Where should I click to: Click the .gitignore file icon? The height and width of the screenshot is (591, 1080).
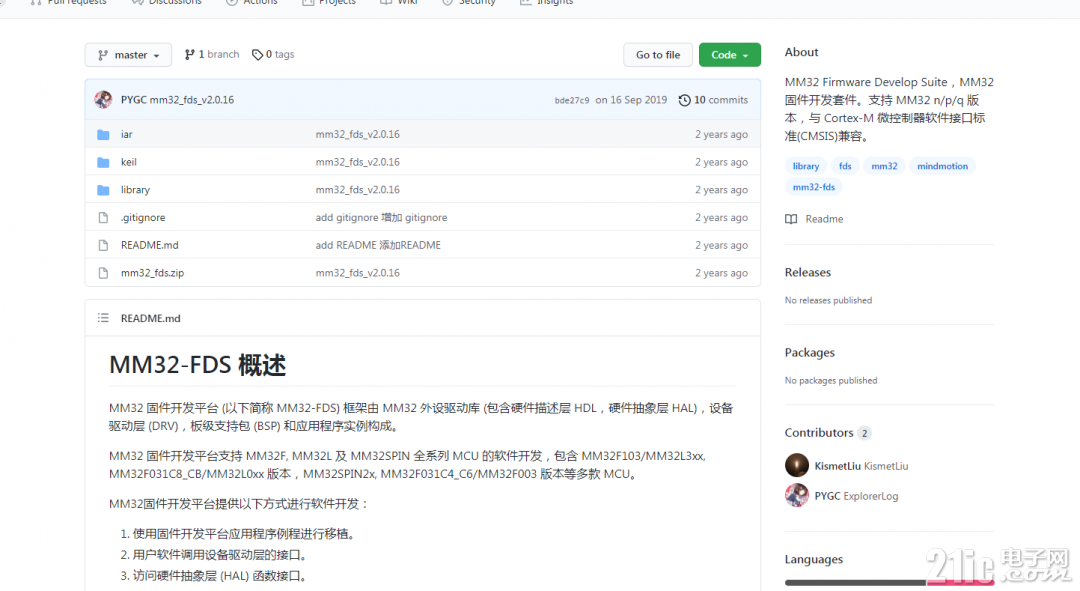[x=103, y=218]
